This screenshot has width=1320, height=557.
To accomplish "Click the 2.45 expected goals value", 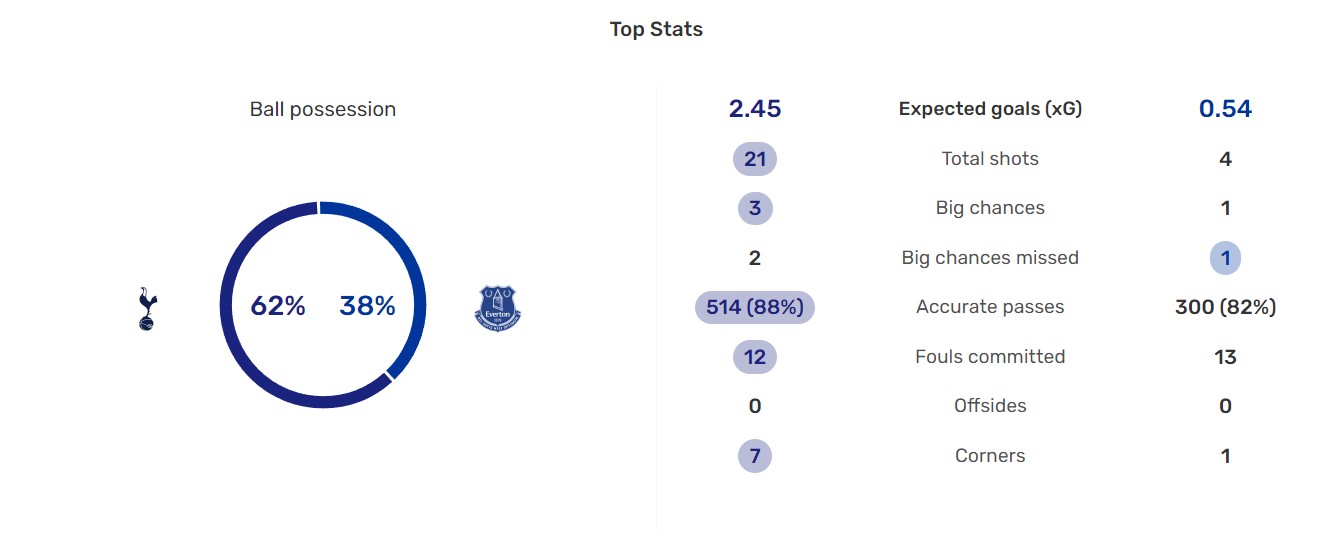I will click(755, 109).
